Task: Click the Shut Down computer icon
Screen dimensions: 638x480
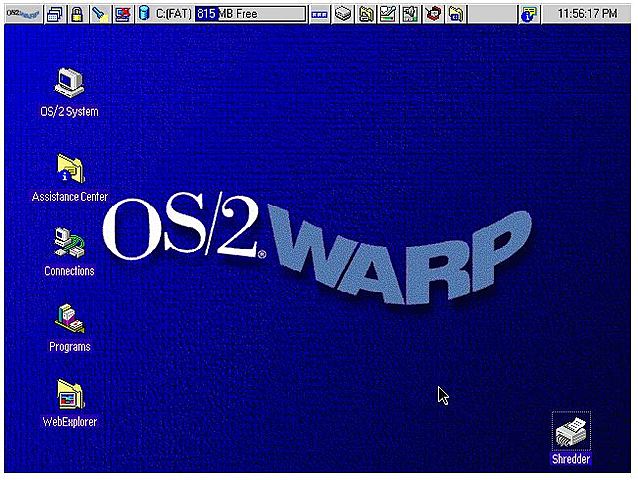Action: (122, 14)
